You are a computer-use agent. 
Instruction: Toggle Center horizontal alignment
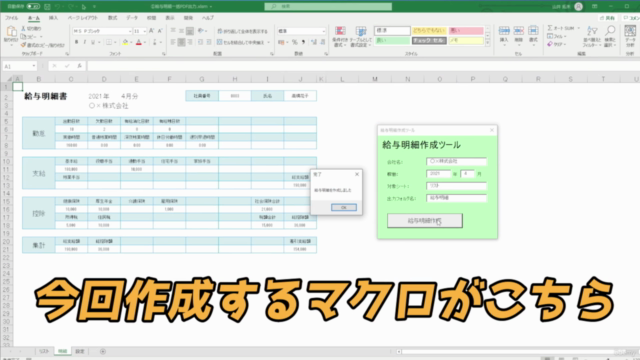click(x=181, y=42)
